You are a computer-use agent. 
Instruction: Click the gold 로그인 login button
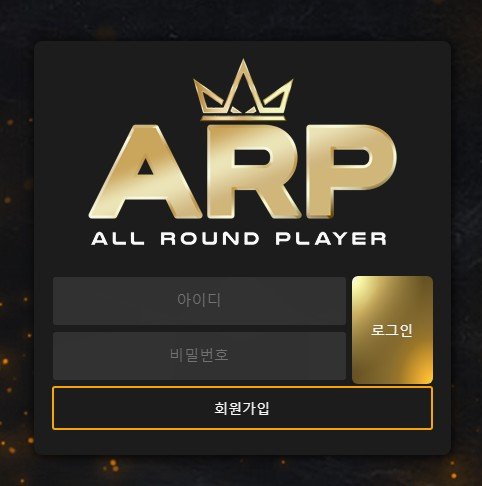click(392, 330)
